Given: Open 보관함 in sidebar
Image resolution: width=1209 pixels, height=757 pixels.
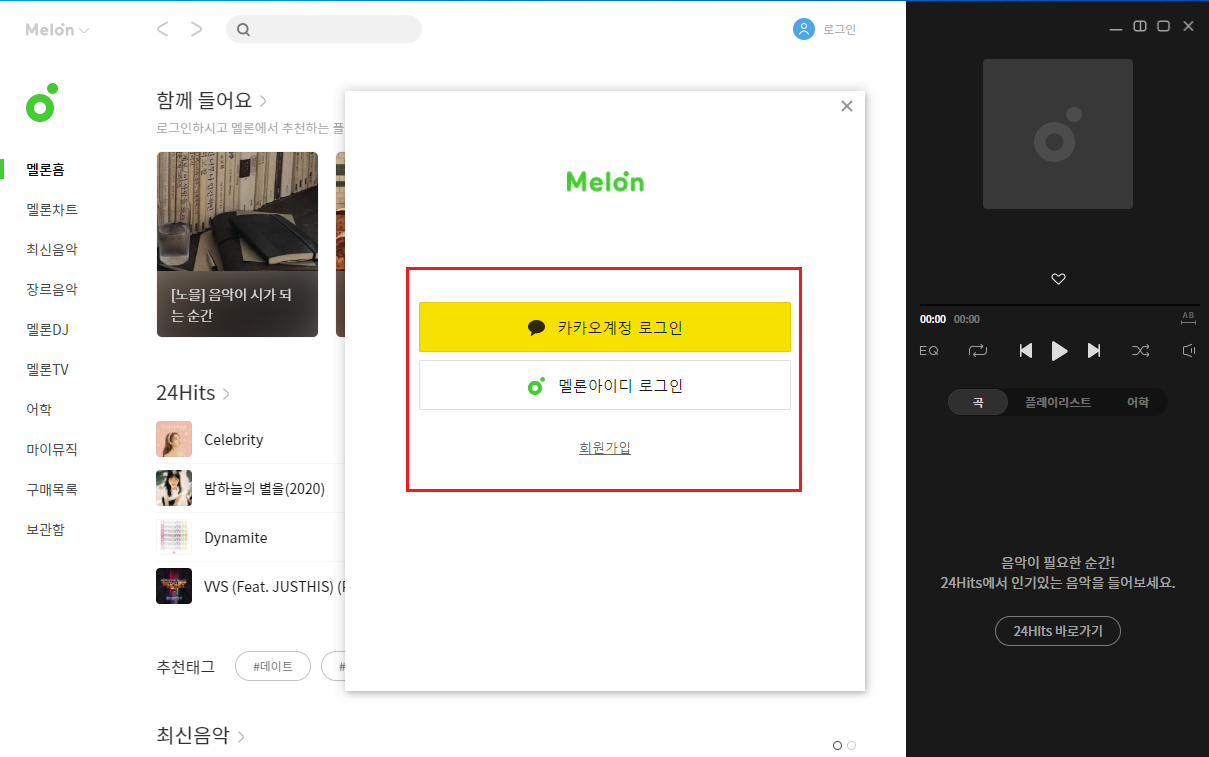Looking at the screenshot, I should pos(45,530).
